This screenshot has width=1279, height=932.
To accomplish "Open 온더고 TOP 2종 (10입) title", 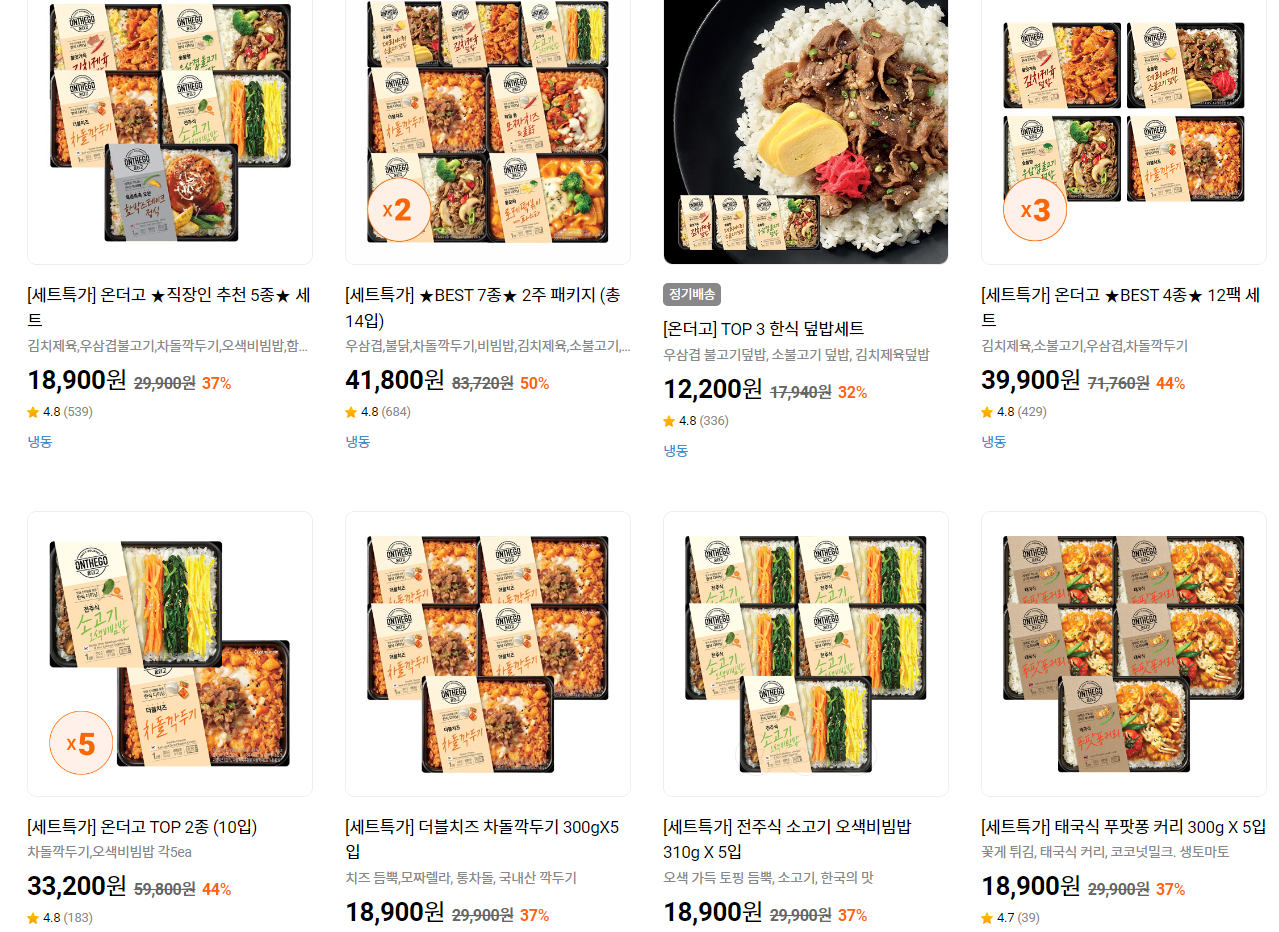I will [142, 827].
